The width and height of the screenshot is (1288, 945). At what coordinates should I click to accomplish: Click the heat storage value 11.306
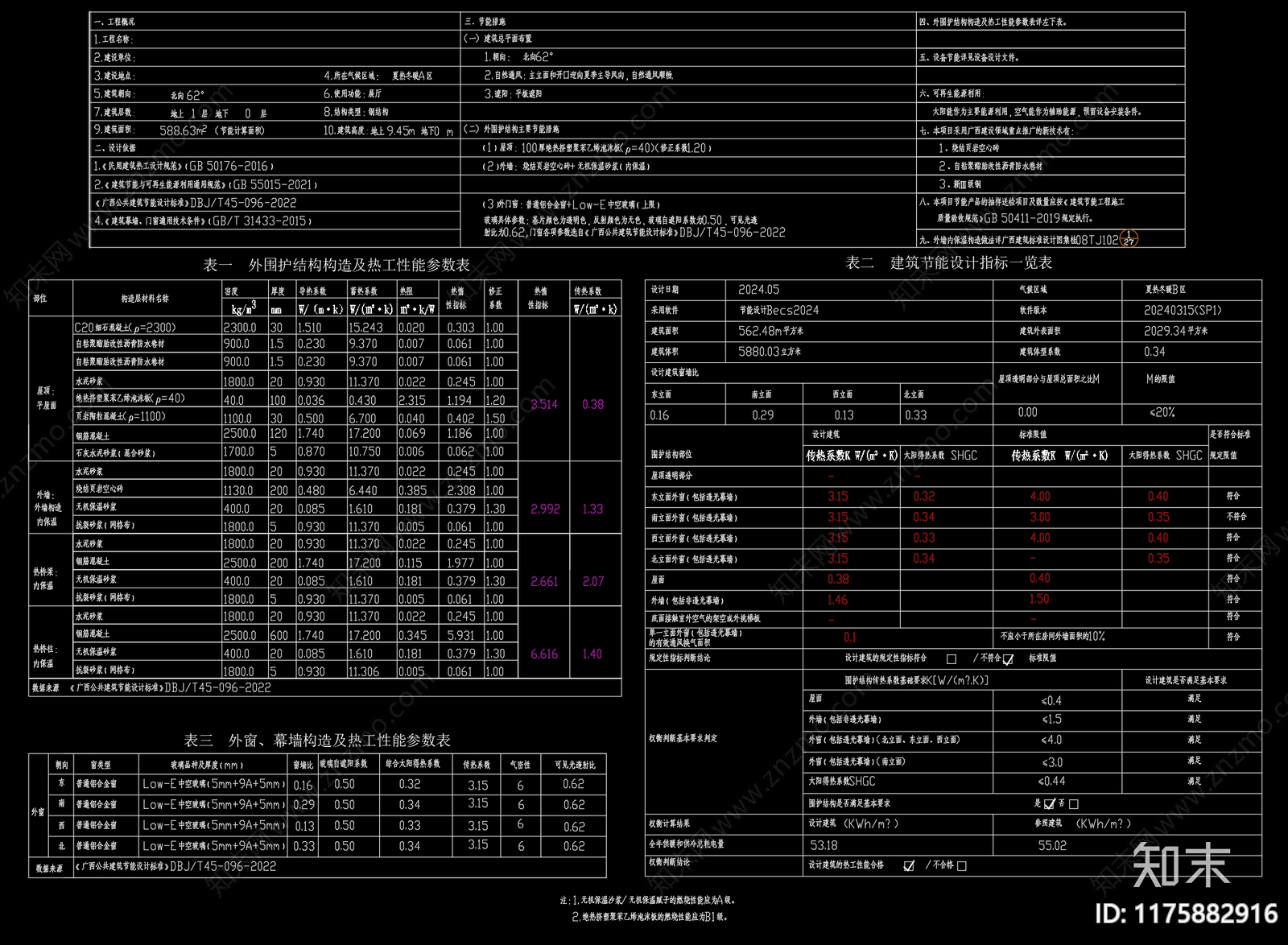tap(364, 671)
